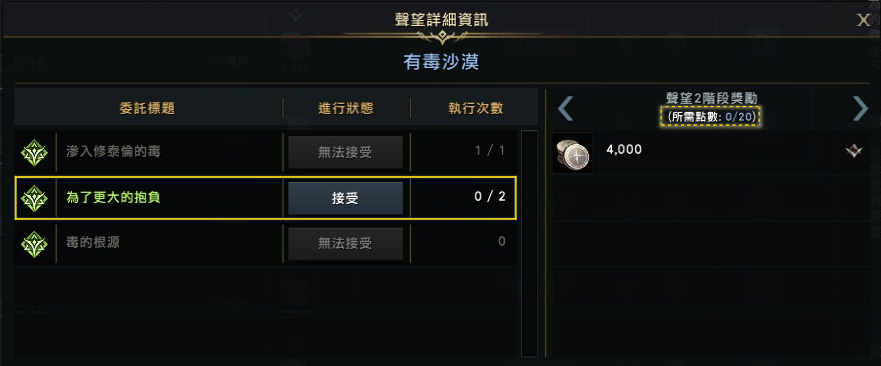Accept the 為了更大的抱負 quest via the 接受 button
881x366 pixels.
[x=345, y=198]
